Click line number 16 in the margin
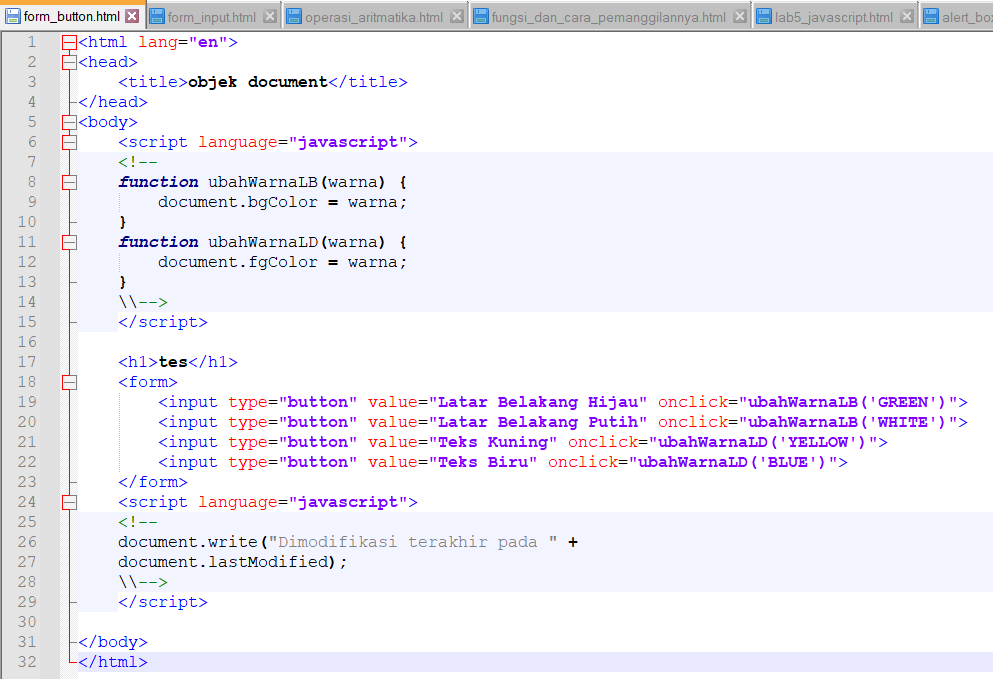The image size is (993, 679). (x=27, y=342)
